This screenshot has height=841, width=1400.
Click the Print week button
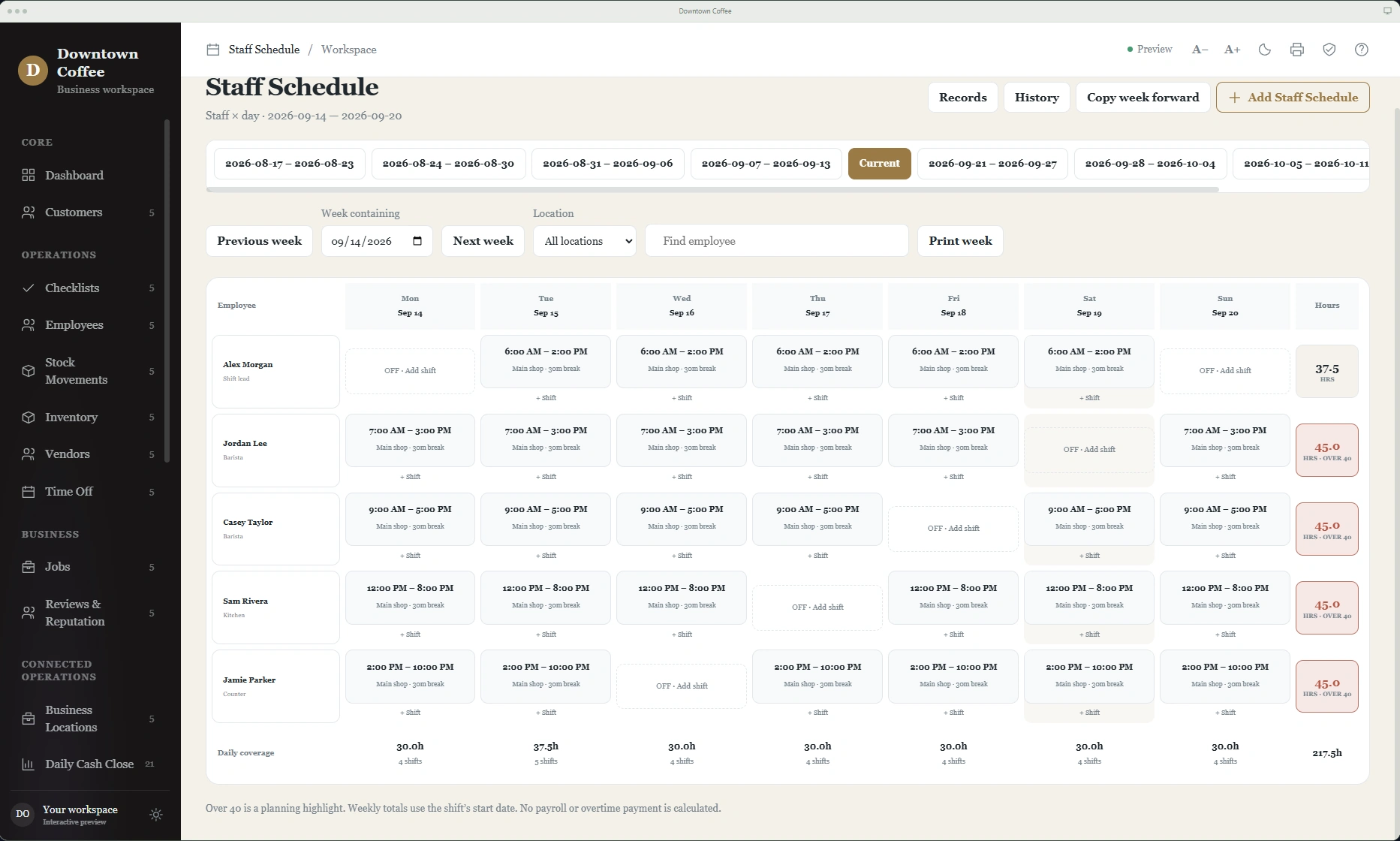[960, 241]
